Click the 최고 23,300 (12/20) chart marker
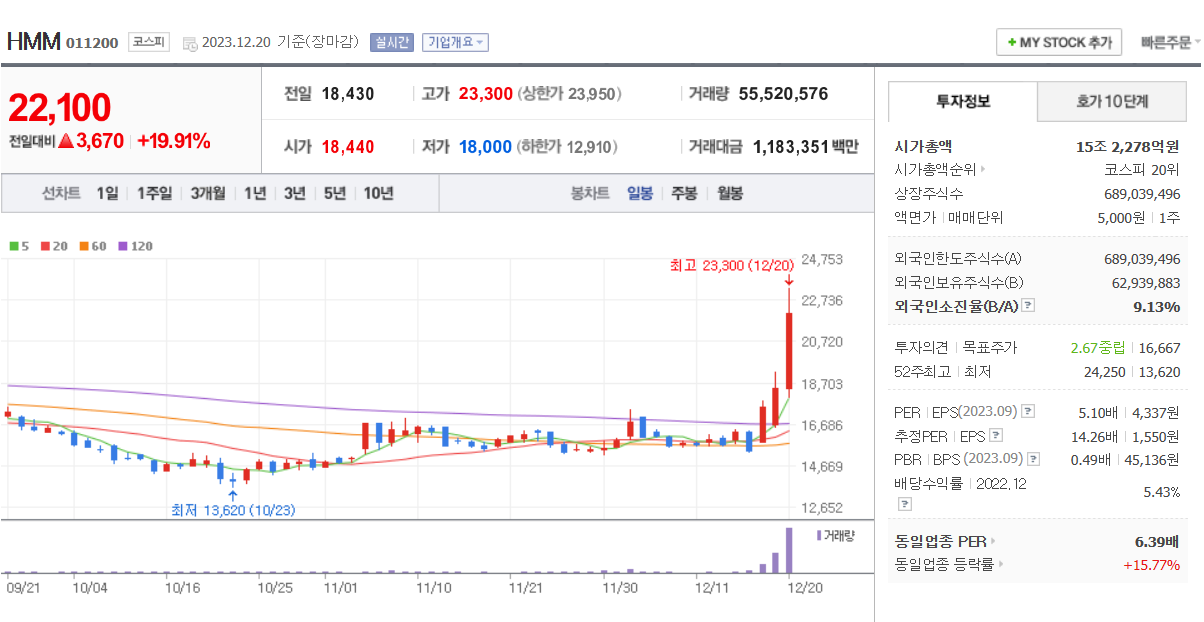The height and width of the screenshot is (622, 1204). (731, 265)
